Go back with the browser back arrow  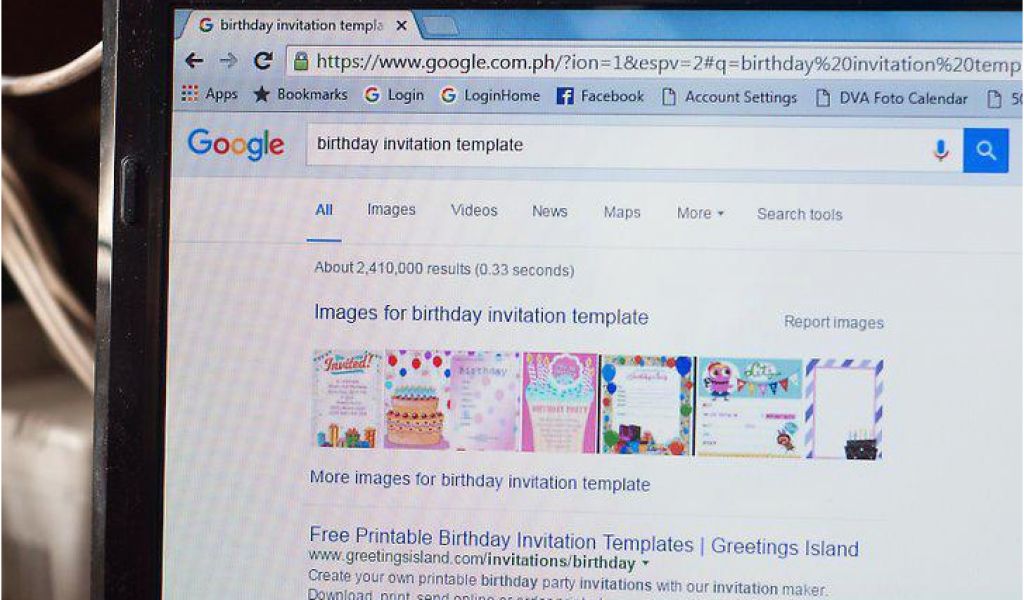(194, 61)
